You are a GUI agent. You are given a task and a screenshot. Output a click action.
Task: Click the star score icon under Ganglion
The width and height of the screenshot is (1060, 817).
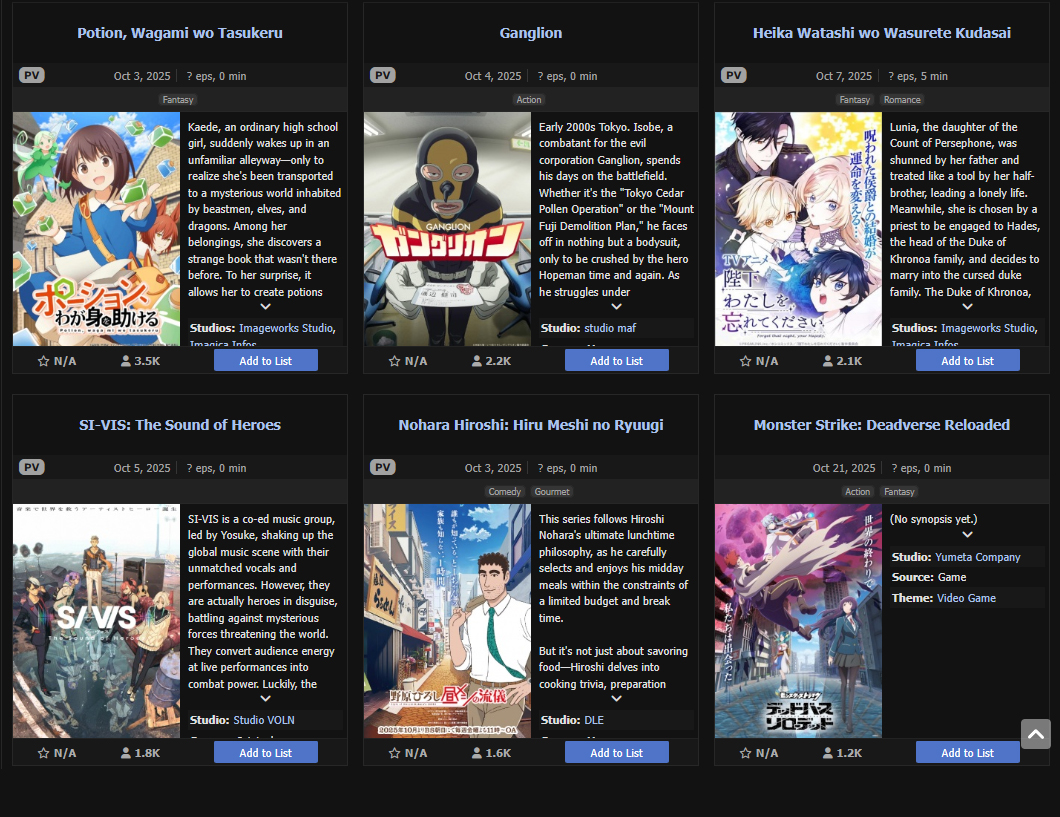tap(395, 361)
